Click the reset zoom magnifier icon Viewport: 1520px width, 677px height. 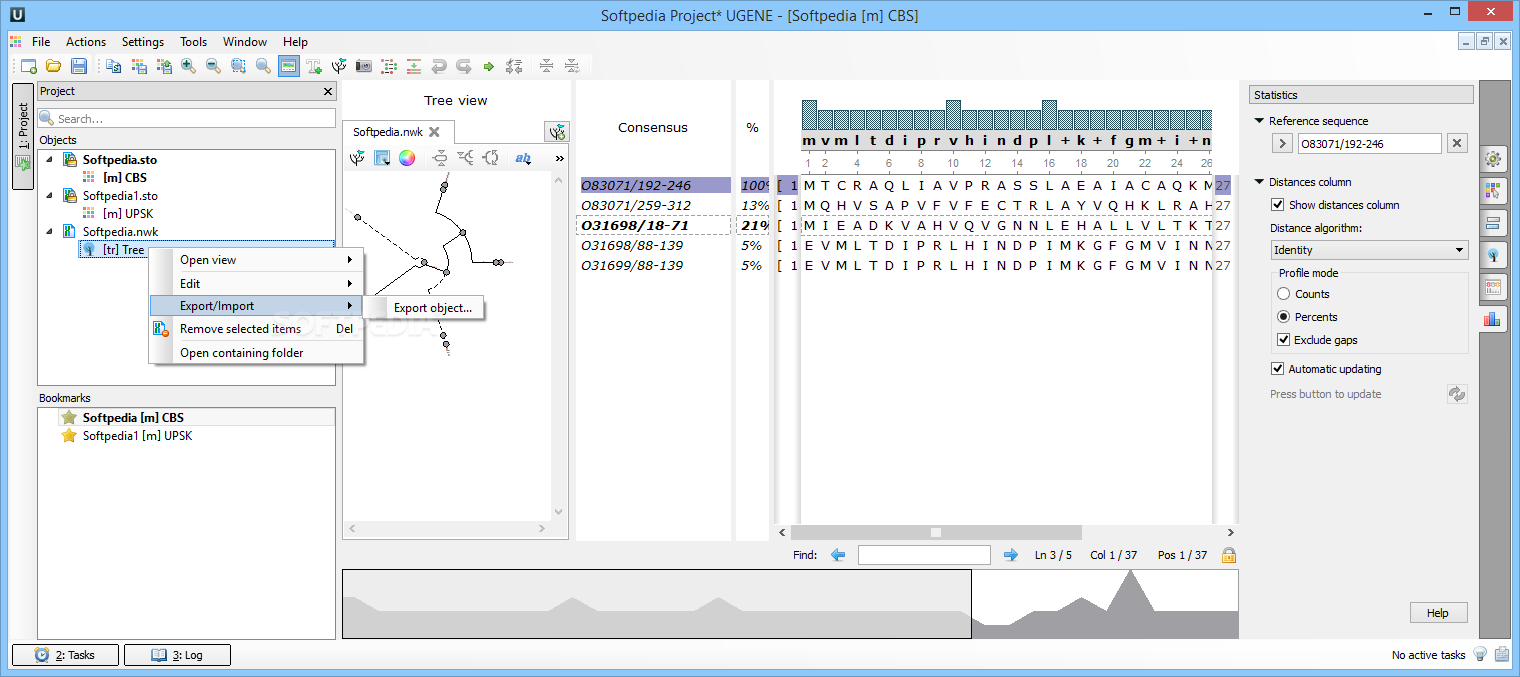[263, 66]
